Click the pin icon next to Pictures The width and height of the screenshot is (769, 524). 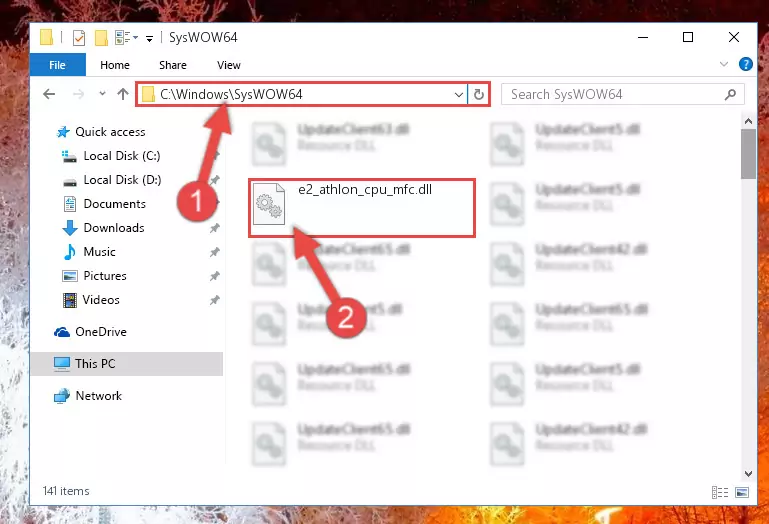point(214,276)
